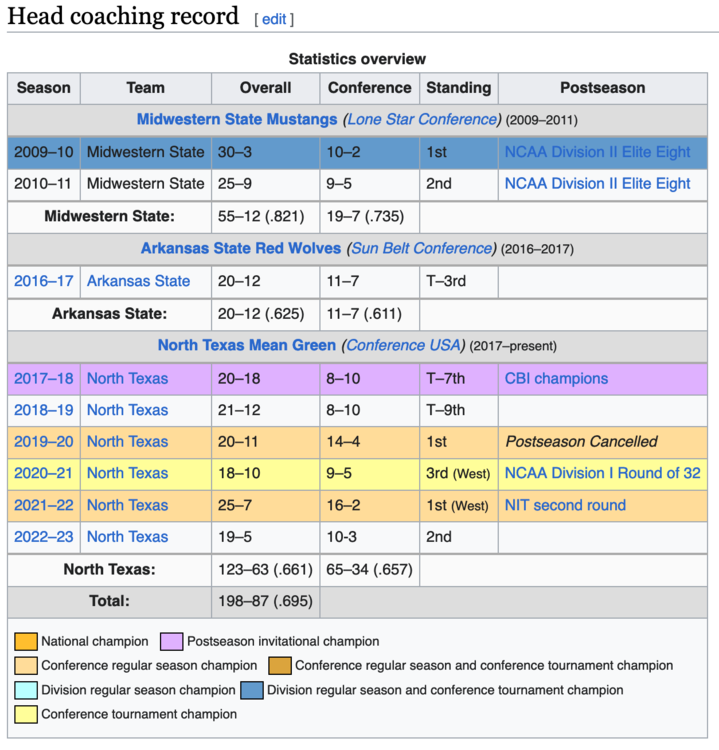Open the NCAA Division I Round of 32 link
Screen dimensions: 719x750
pyautogui.click(x=602, y=473)
